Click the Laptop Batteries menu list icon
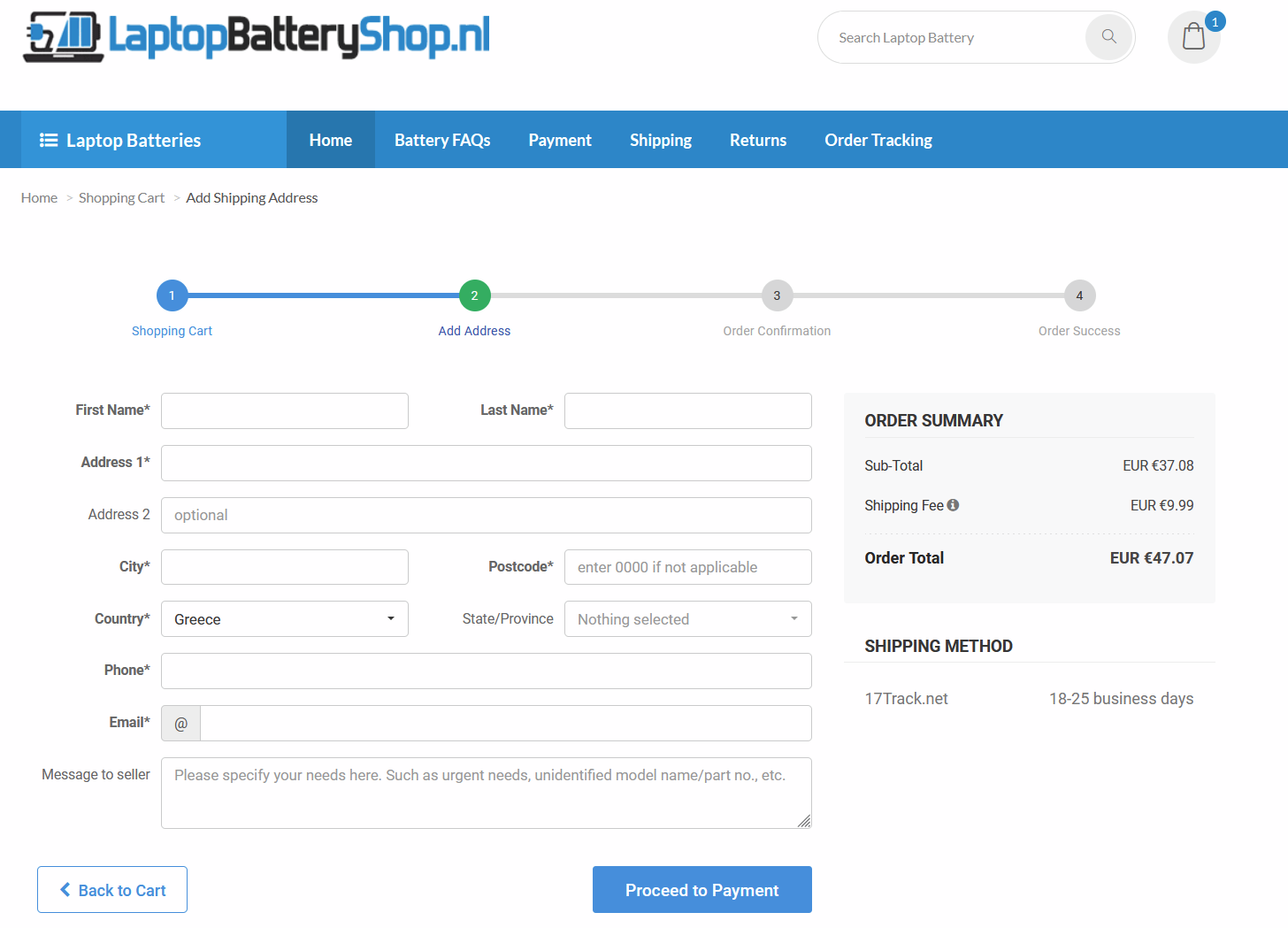 (49, 140)
